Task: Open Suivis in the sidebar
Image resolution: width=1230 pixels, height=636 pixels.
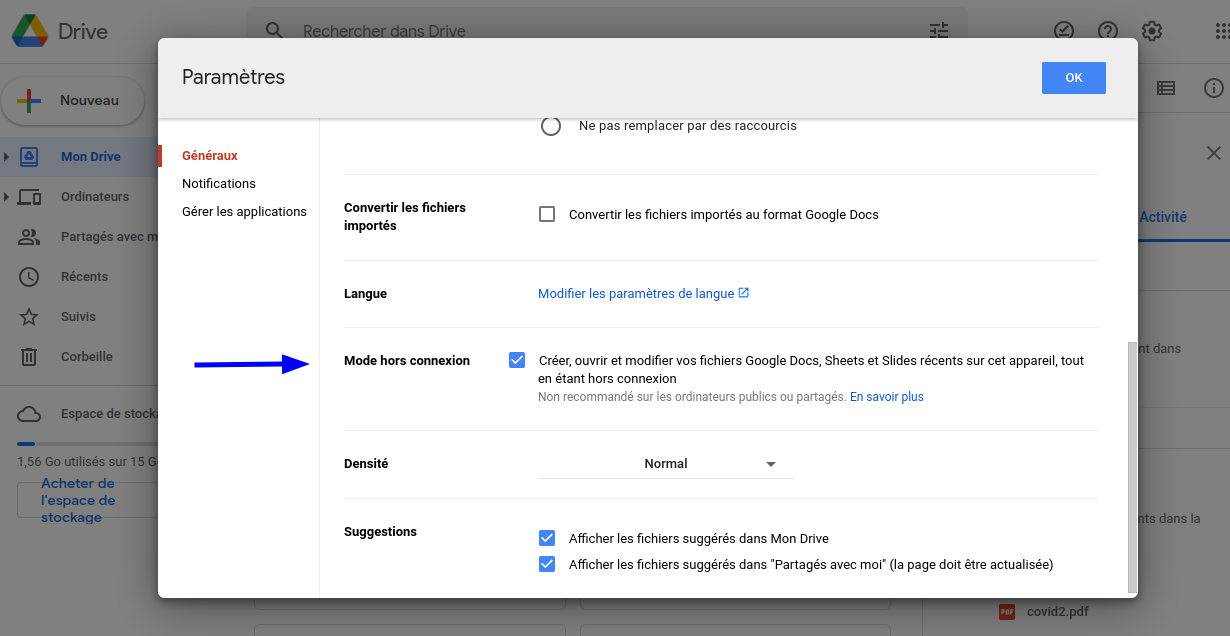Action: pyautogui.click(x=79, y=317)
